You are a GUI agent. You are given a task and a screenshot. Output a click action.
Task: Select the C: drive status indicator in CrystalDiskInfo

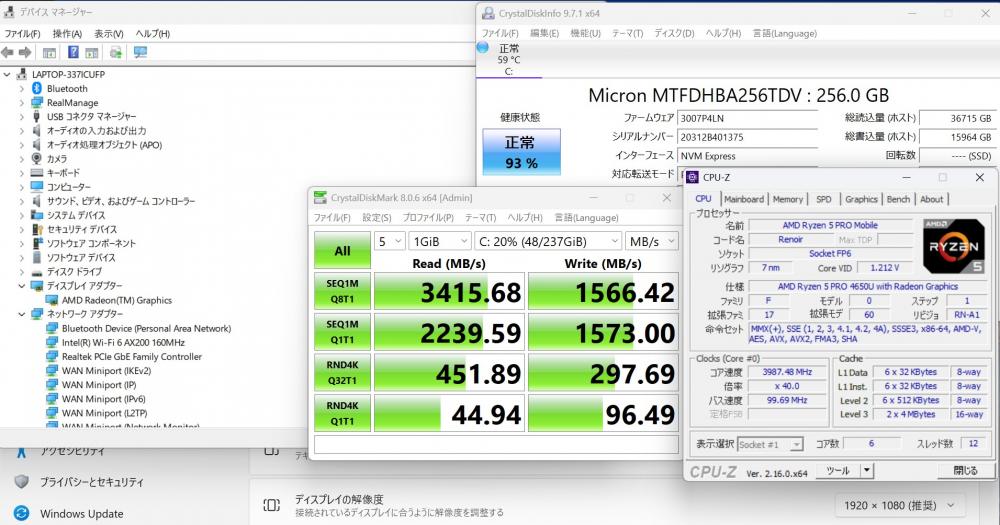point(508,59)
